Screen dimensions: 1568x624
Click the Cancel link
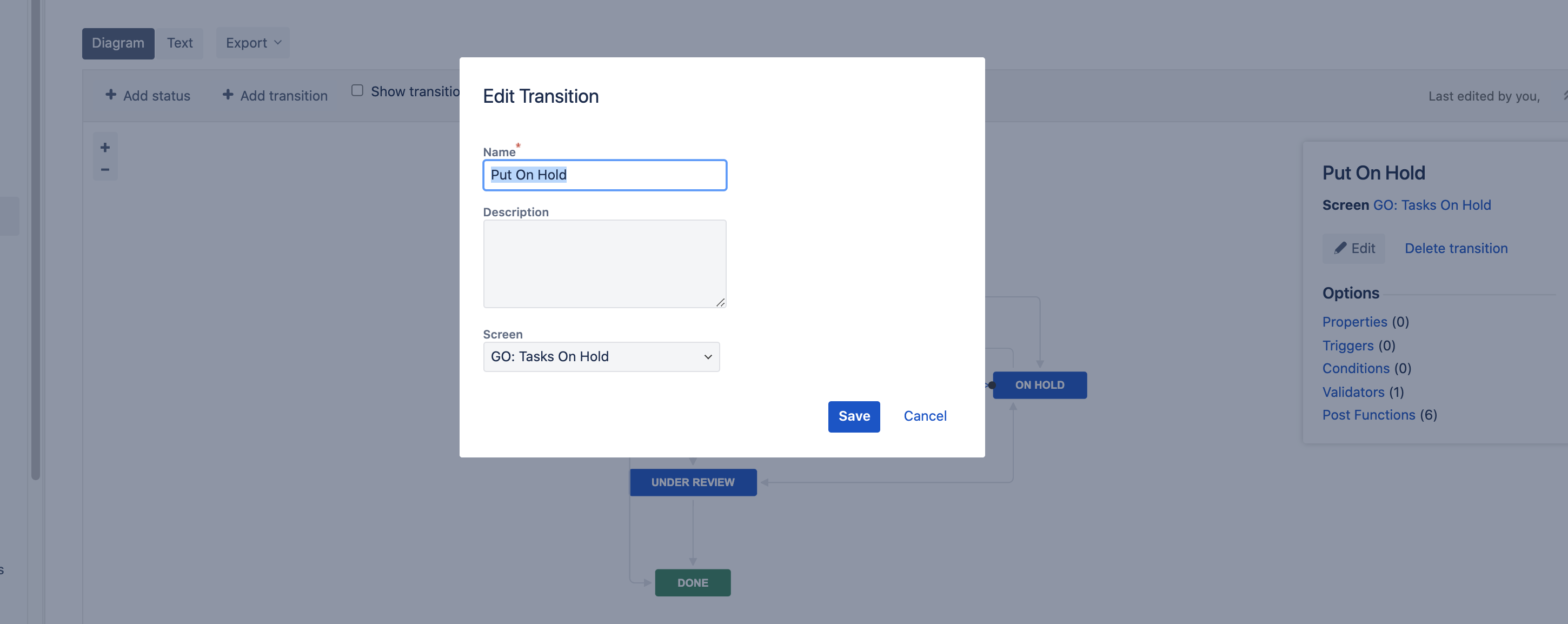pos(925,416)
